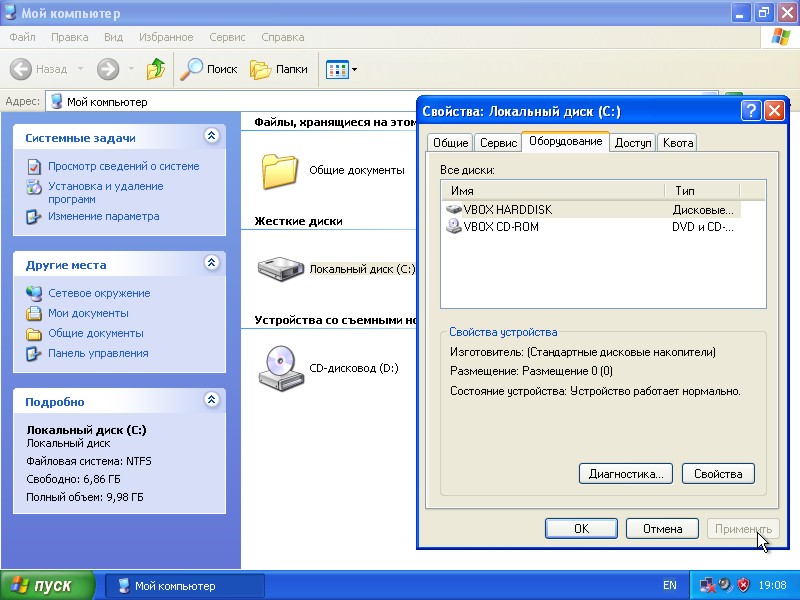The image size is (800, 600).
Task: Click the Диагностика... button
Action: [626, 474]
